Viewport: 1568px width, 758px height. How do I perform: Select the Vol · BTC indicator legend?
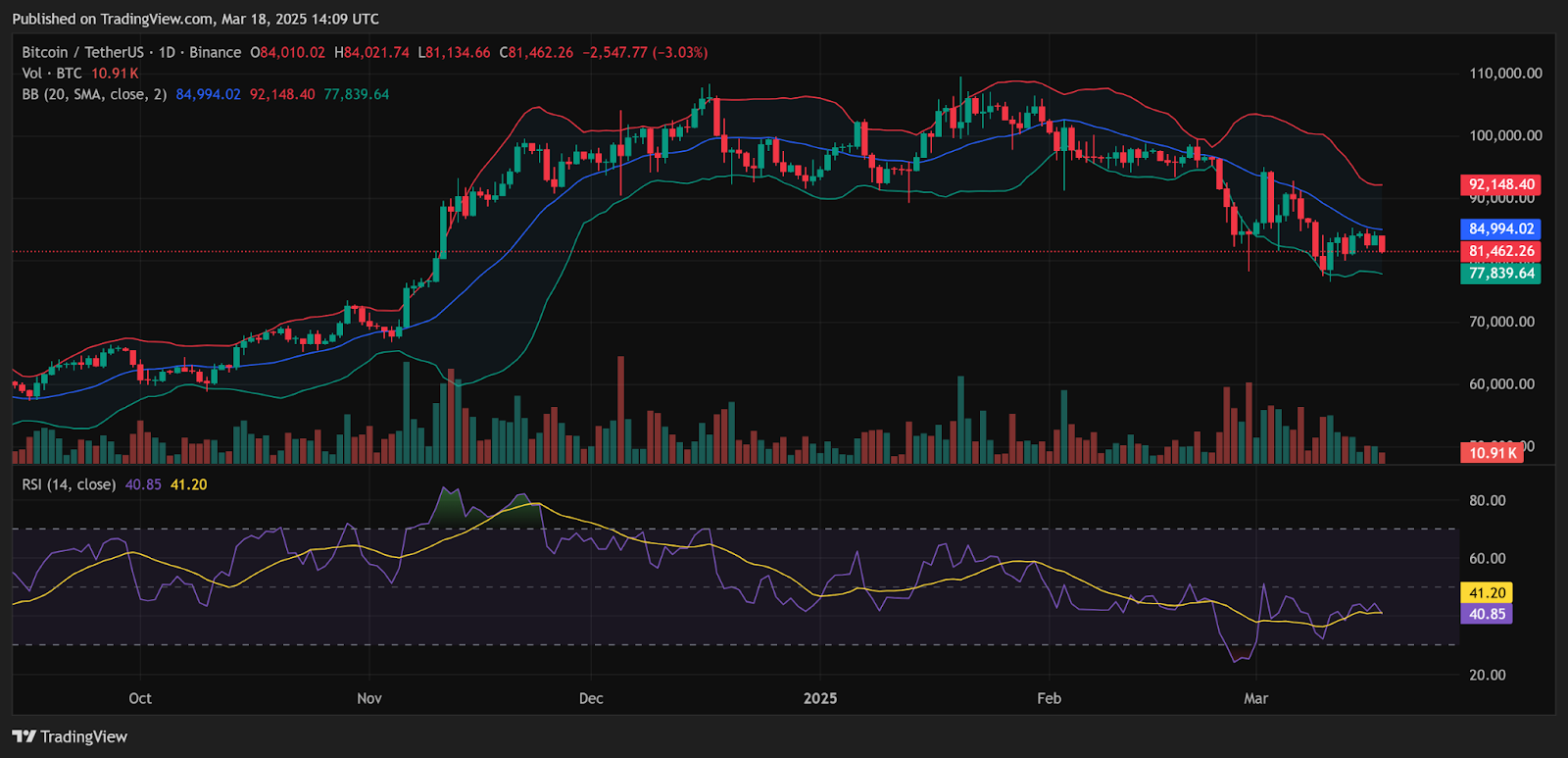(52, 74)
